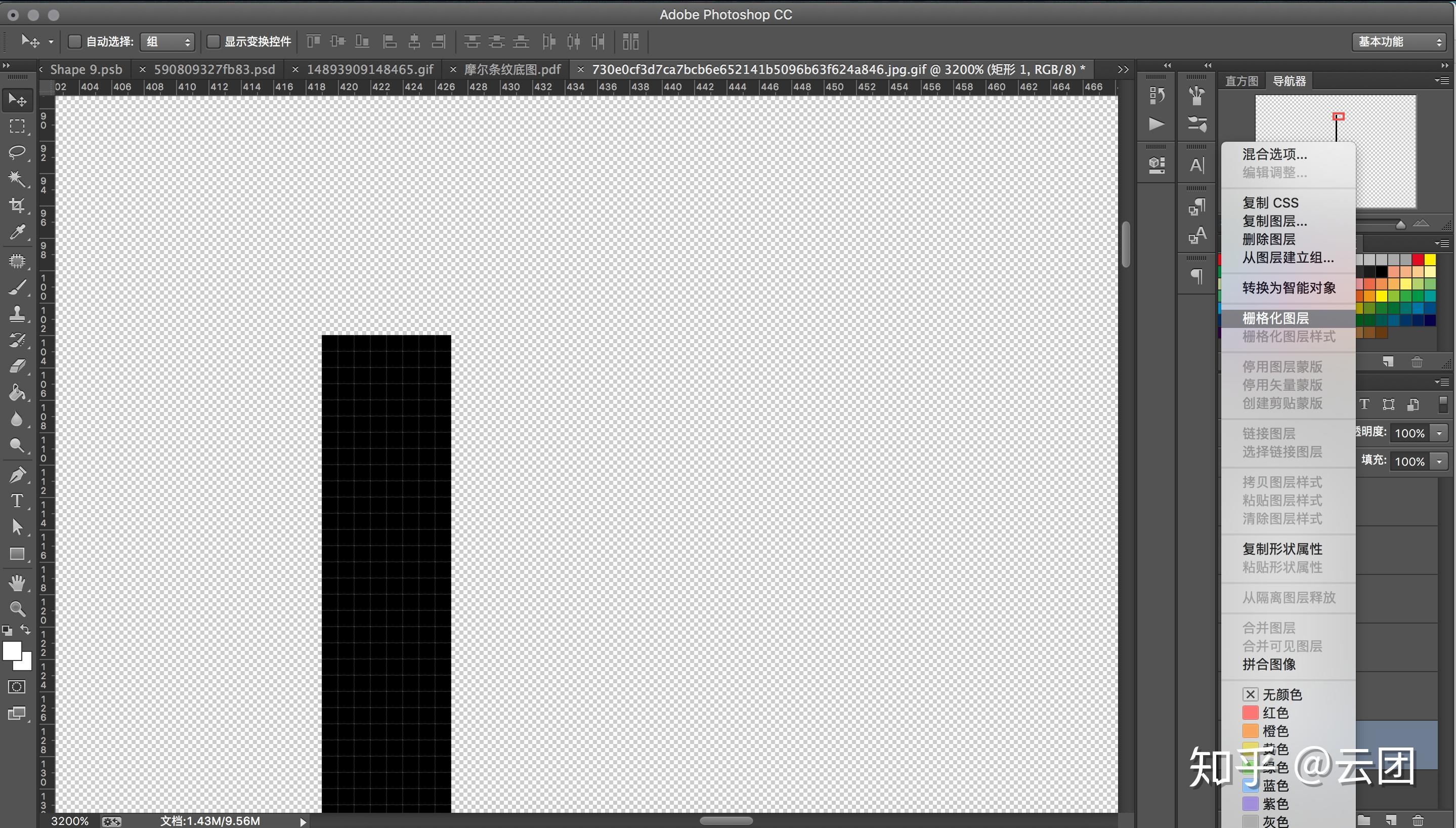
Task: Switch to the 摩尔条纹底图.pdf document tab
Action: click(x=512, y=69)
